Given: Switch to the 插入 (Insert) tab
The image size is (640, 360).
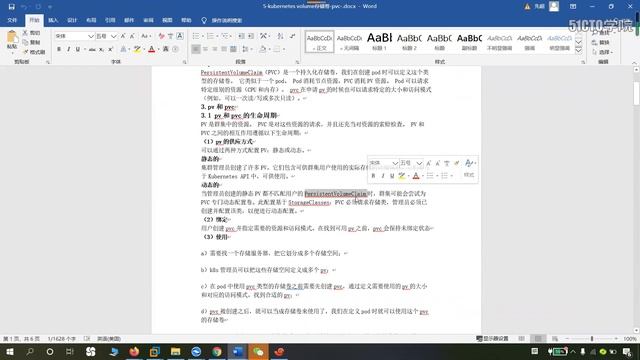Looking at the screenshot, I should (x=53, y=20).
